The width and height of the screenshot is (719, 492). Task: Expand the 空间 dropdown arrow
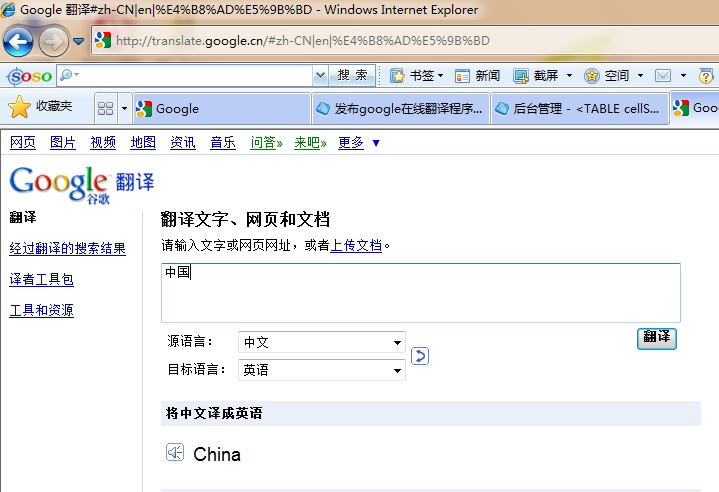(640, 76)
